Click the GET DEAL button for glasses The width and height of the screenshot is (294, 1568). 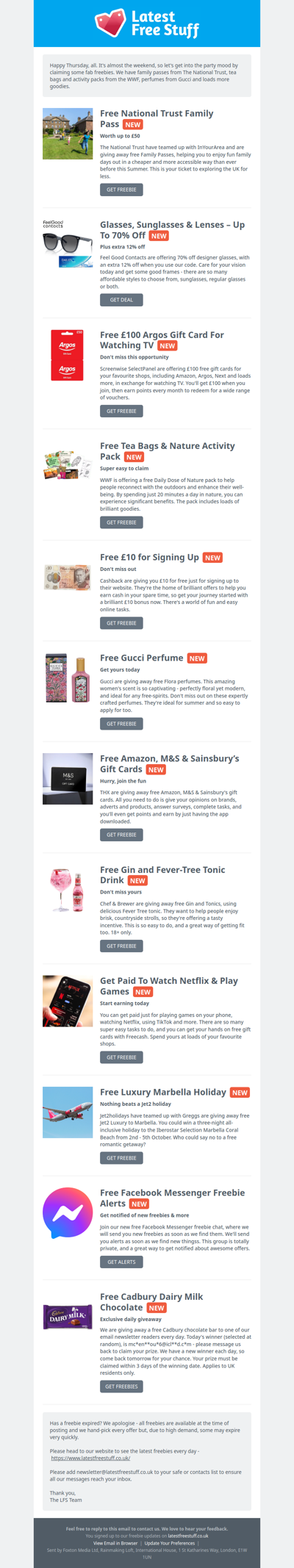[121, 300]
